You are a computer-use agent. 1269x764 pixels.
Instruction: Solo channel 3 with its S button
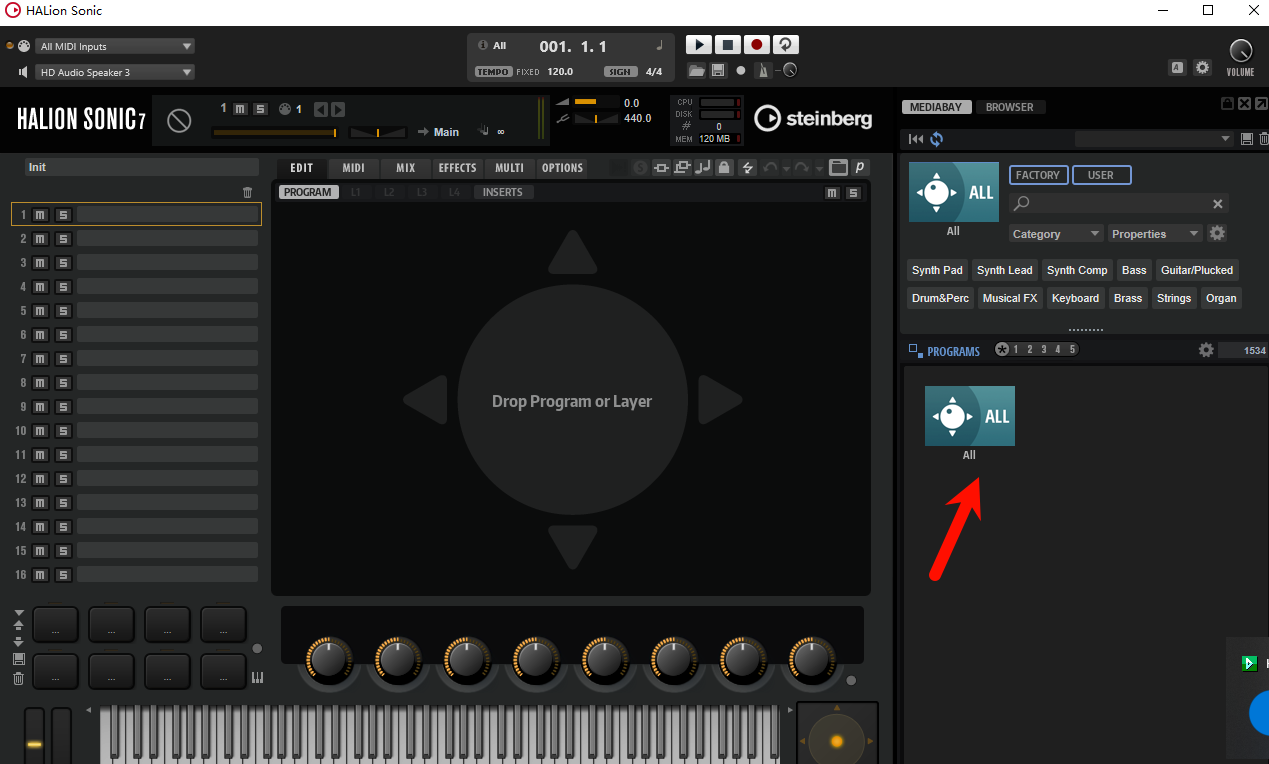click(62, 262)
